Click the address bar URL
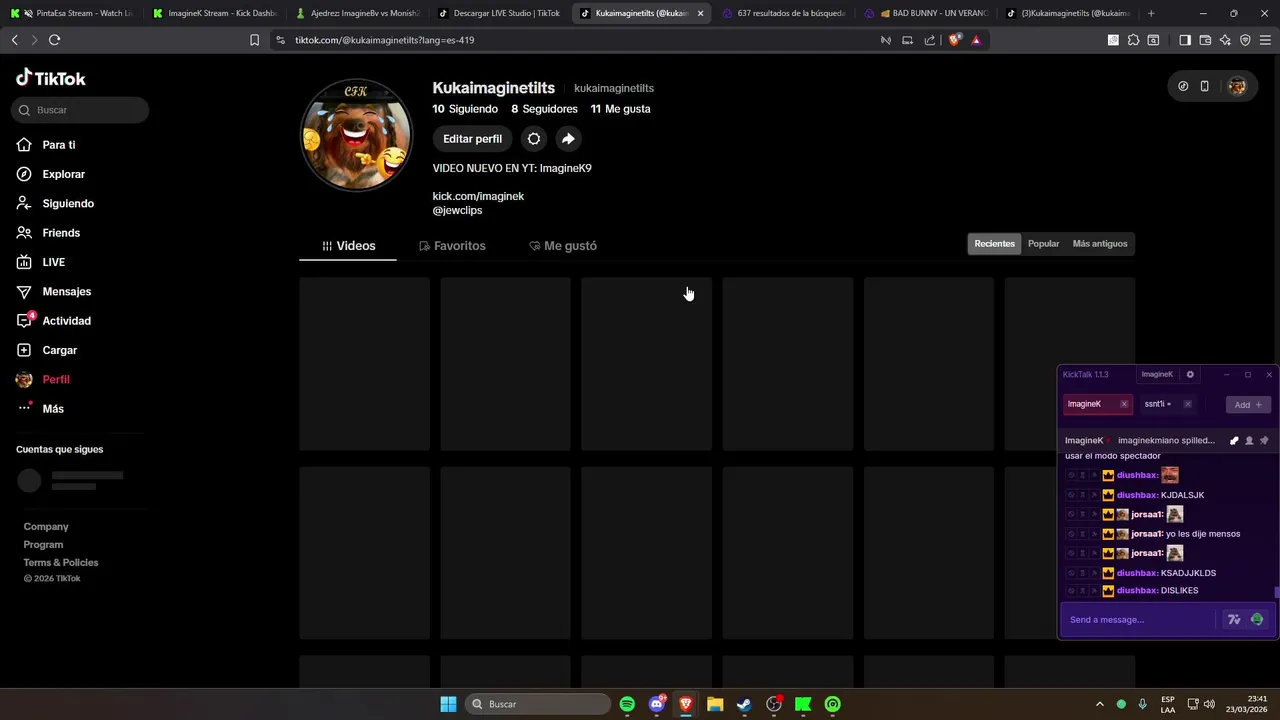The width and height of the screenshot is (1280, 720). [x=385, y=40]
